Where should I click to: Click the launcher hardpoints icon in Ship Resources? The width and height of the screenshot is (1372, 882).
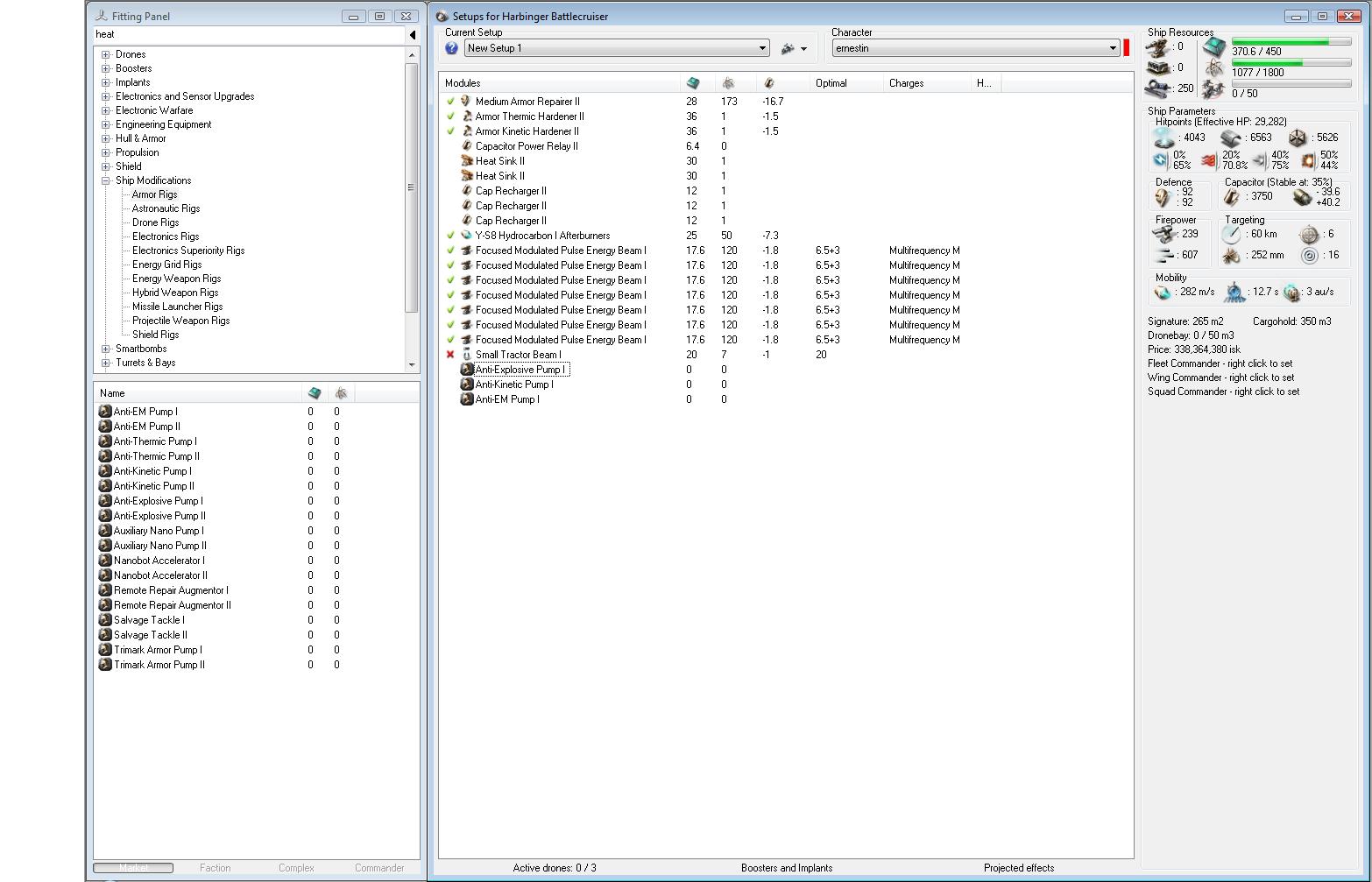[x=1158, y=67]
